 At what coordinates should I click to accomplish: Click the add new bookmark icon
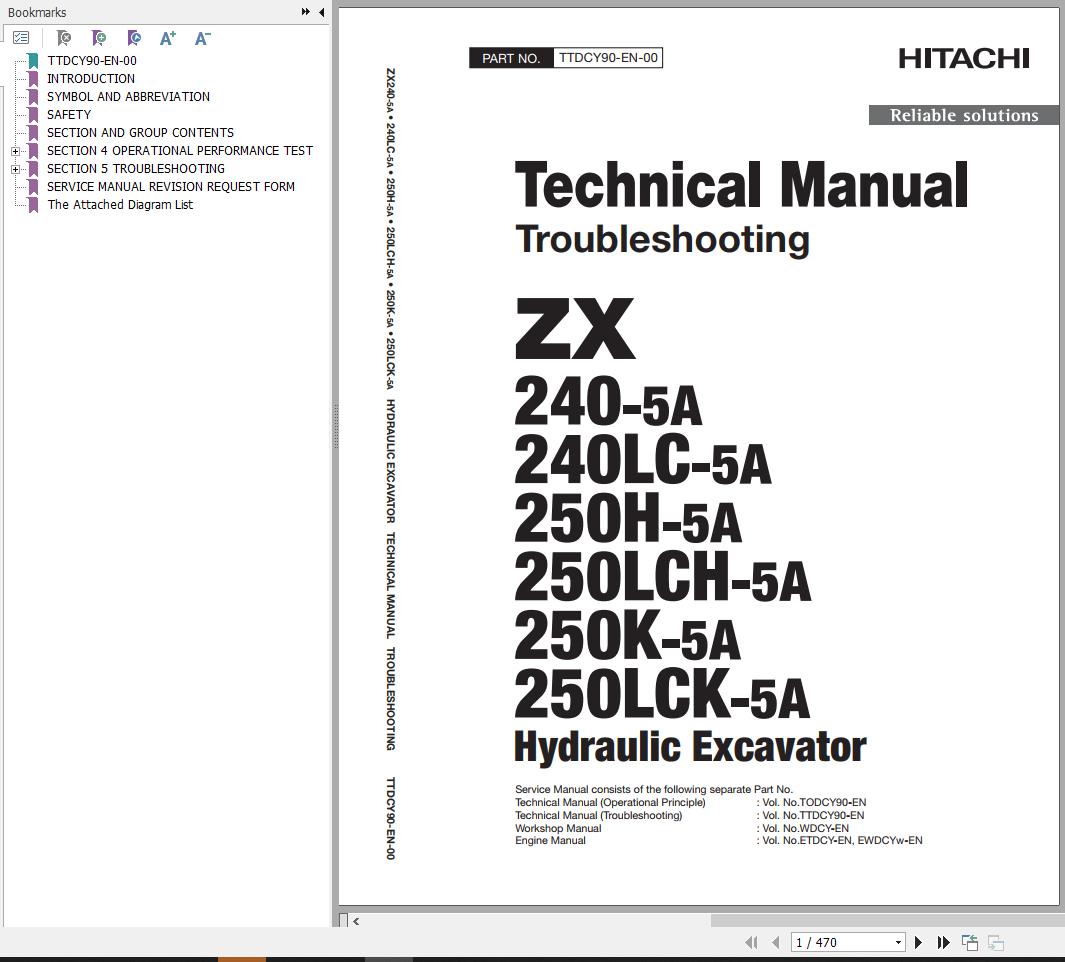pyautogui.click(x=98, y=38)
